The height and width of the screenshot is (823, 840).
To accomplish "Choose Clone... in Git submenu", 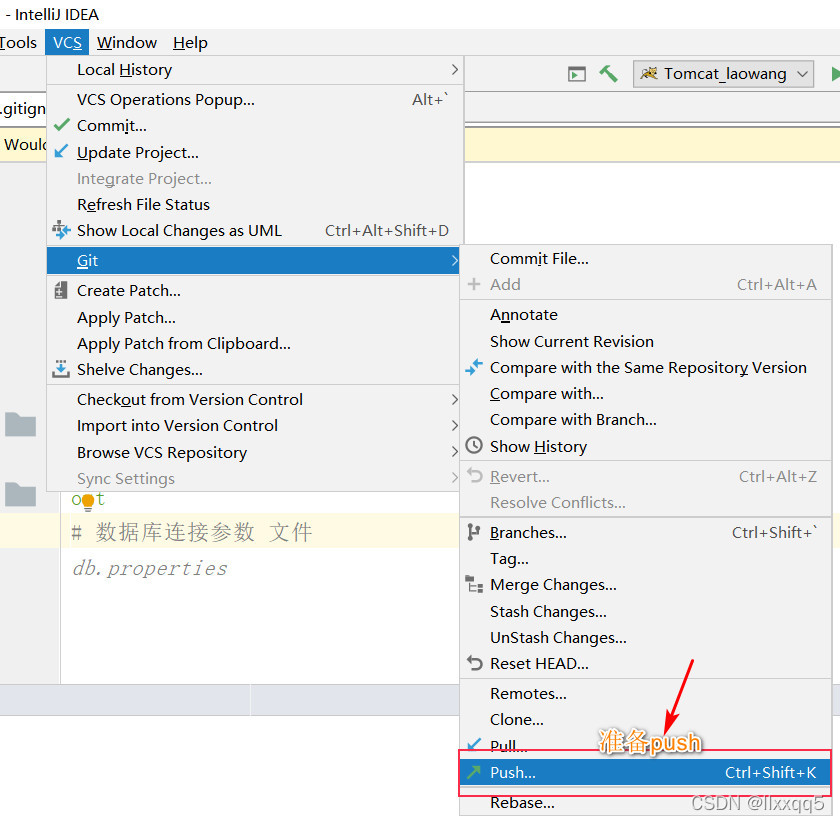I will pos(646,720).
